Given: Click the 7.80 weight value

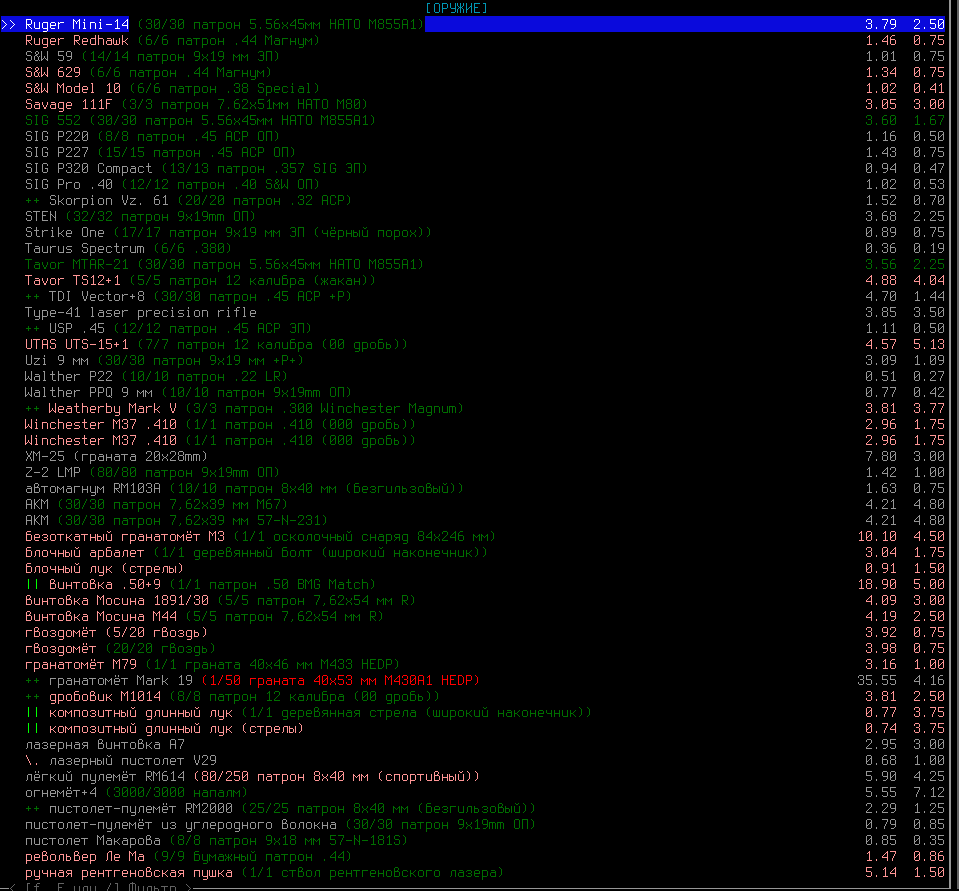Looking at the screenshot, I should 881,456.
